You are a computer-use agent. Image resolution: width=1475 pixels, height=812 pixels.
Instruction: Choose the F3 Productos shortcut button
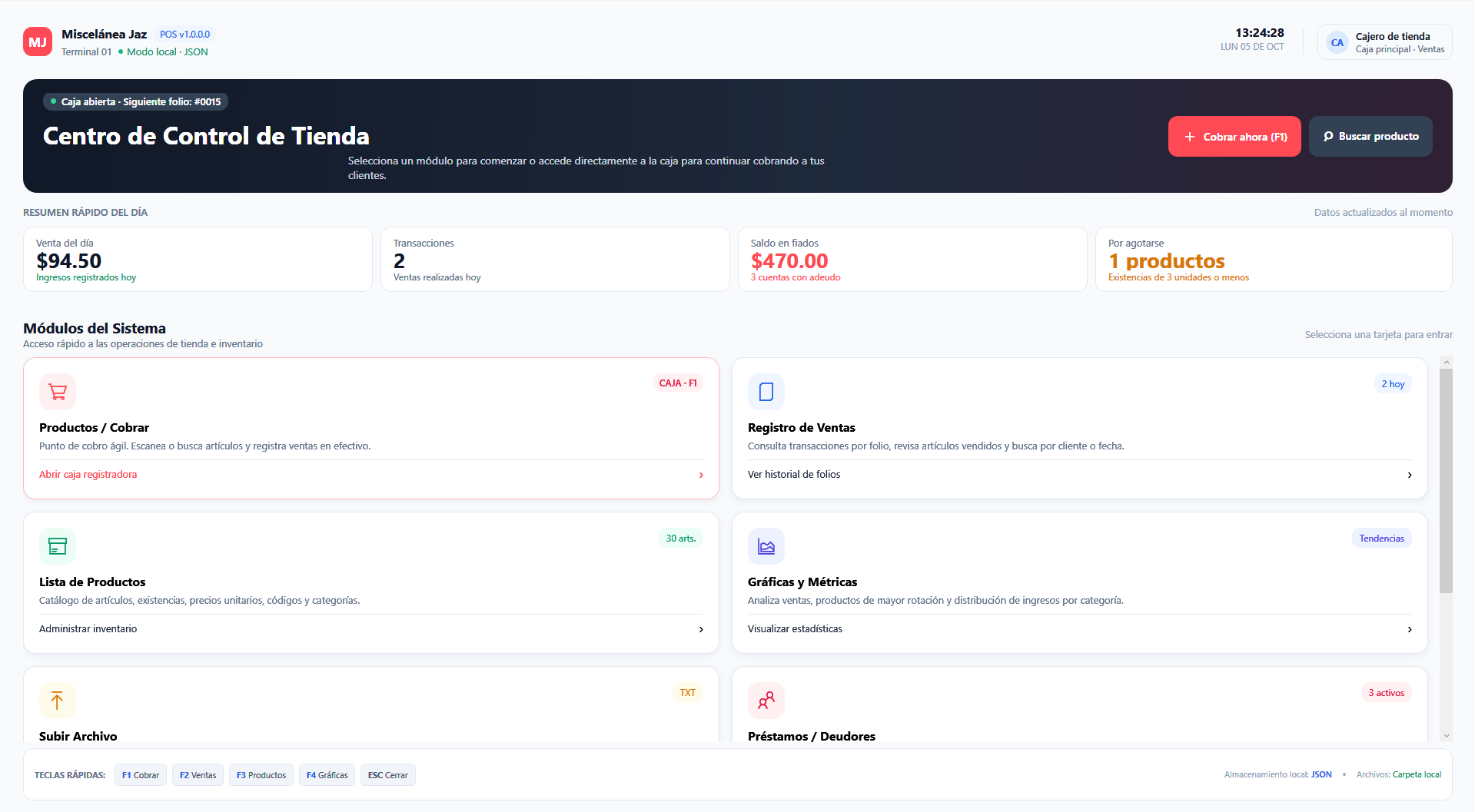point(261,775)
